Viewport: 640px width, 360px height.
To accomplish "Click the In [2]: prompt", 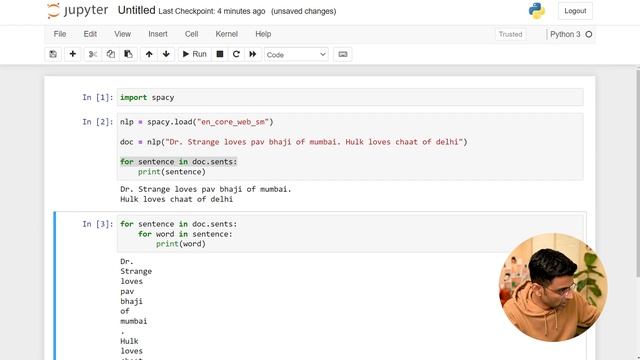I will coord(98,122).
